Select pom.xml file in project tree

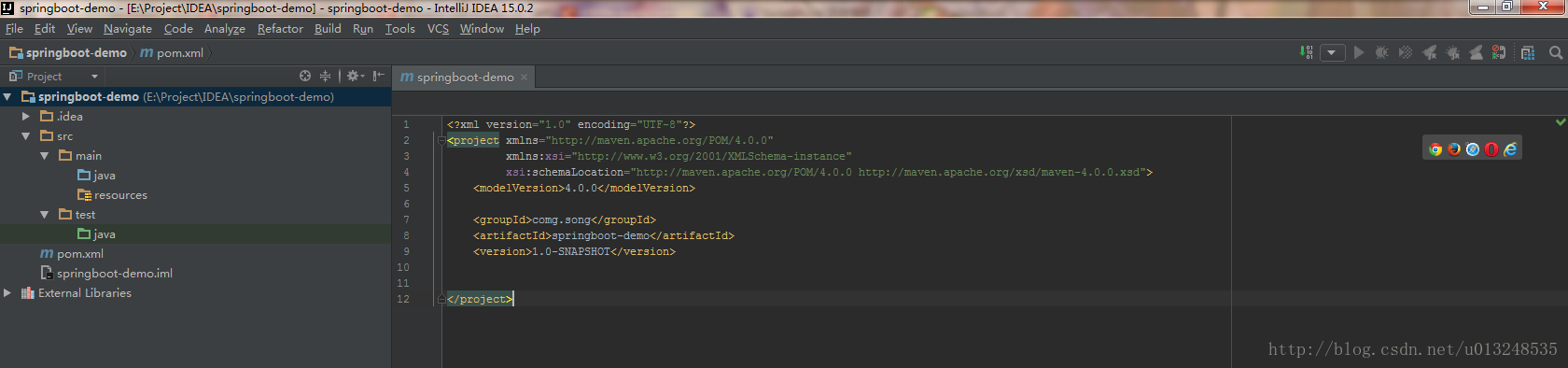(x=72, y=253)
